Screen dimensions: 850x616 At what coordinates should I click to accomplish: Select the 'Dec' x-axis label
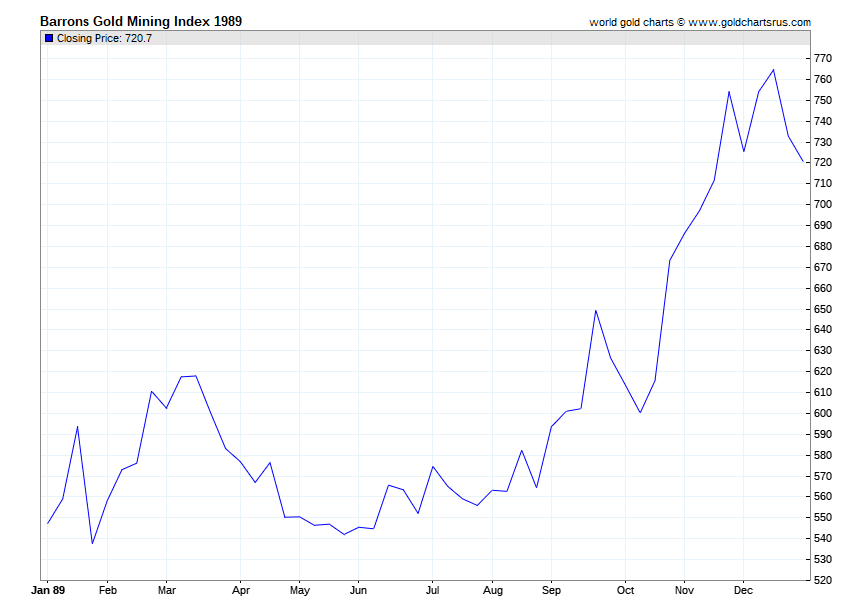[743, 590]
